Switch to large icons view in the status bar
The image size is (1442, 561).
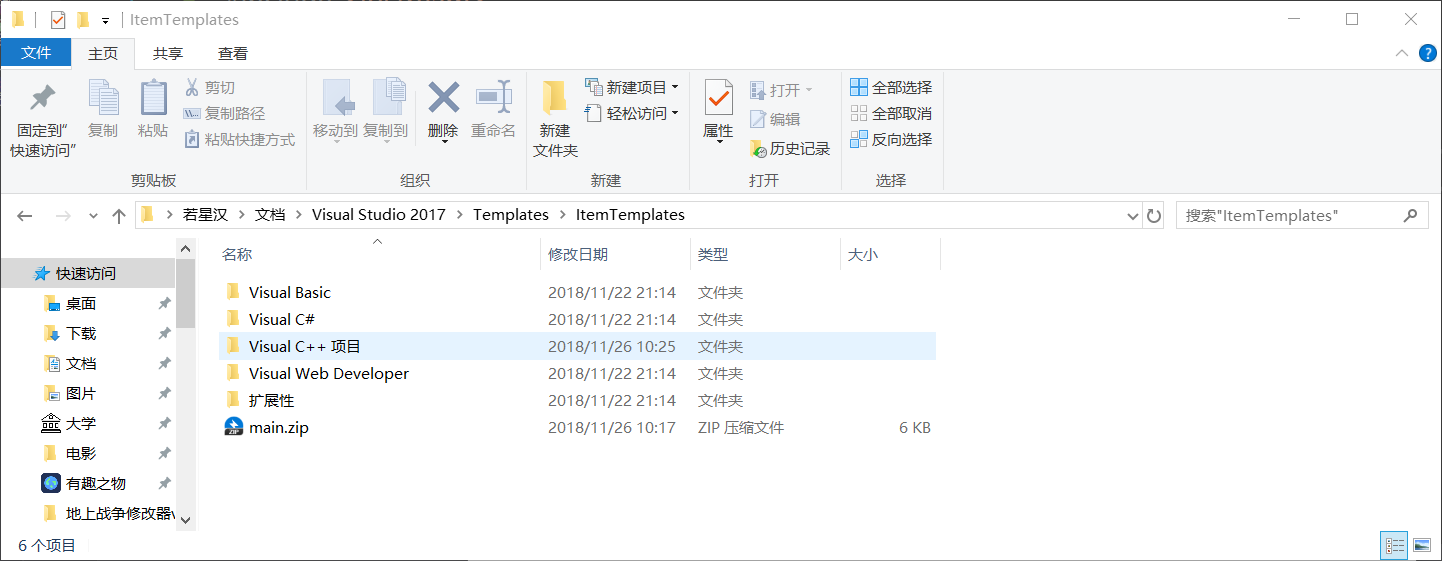tap(1422, 545)
